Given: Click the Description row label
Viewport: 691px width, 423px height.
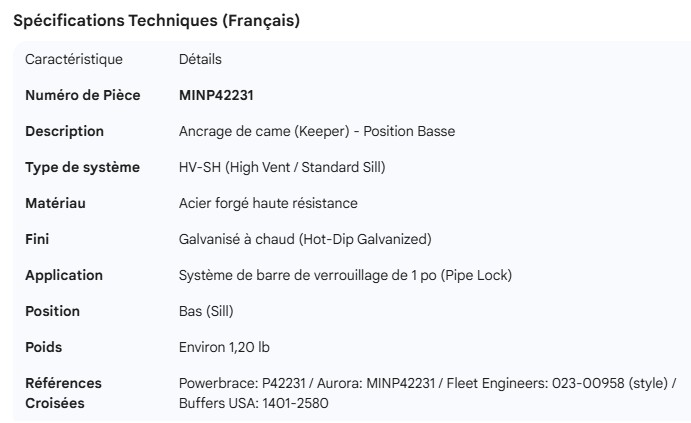Looking at the screenshot, I should pyautogui.click(x=64, y=131).
